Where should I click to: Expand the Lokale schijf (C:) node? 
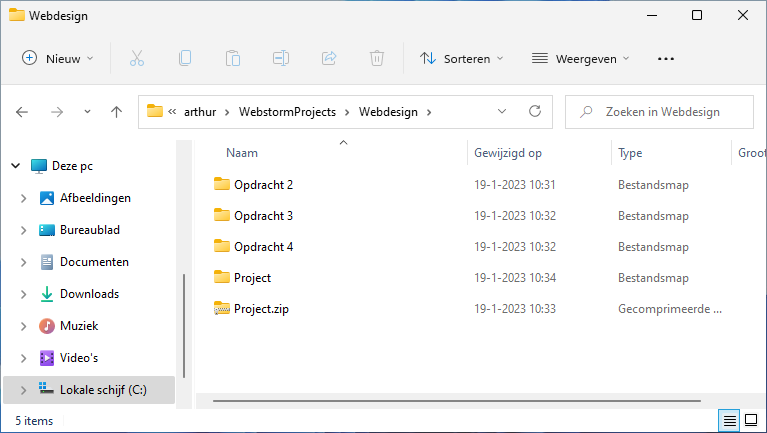click(23, 390)
